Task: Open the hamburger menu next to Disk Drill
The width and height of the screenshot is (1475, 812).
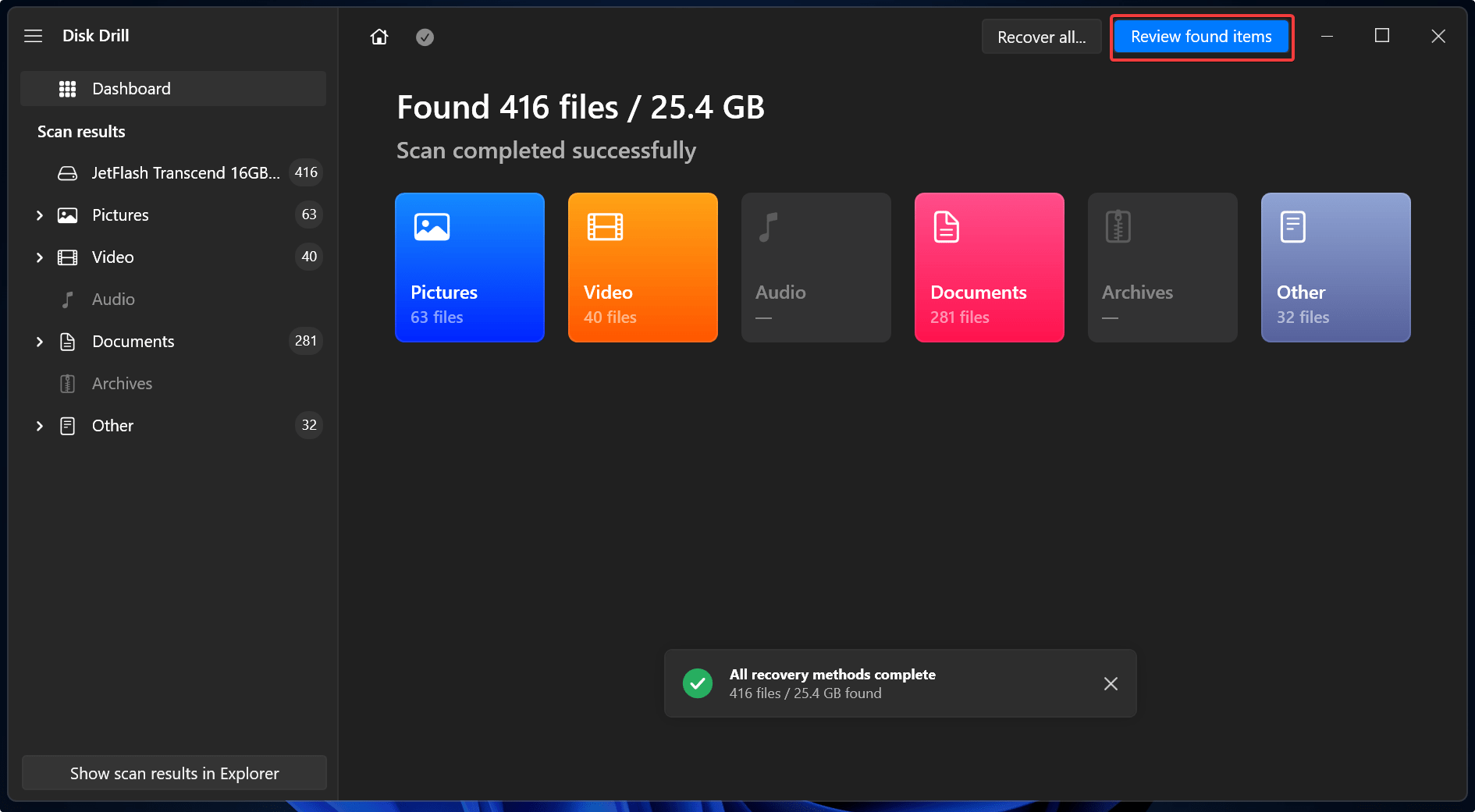Action: point(33,36)
